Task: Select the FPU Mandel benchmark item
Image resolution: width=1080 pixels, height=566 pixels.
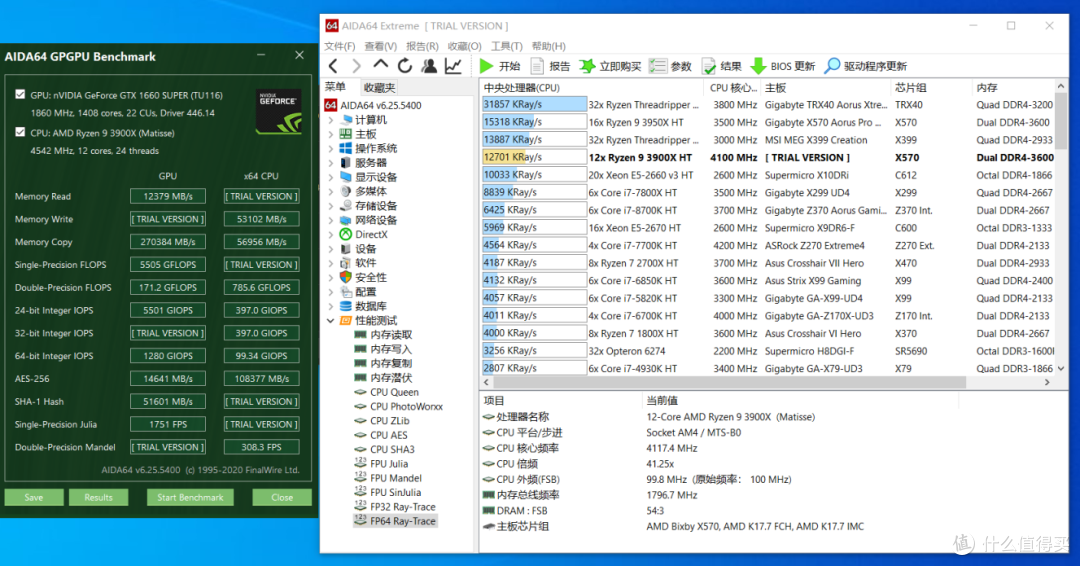Action: coord(388,479)
